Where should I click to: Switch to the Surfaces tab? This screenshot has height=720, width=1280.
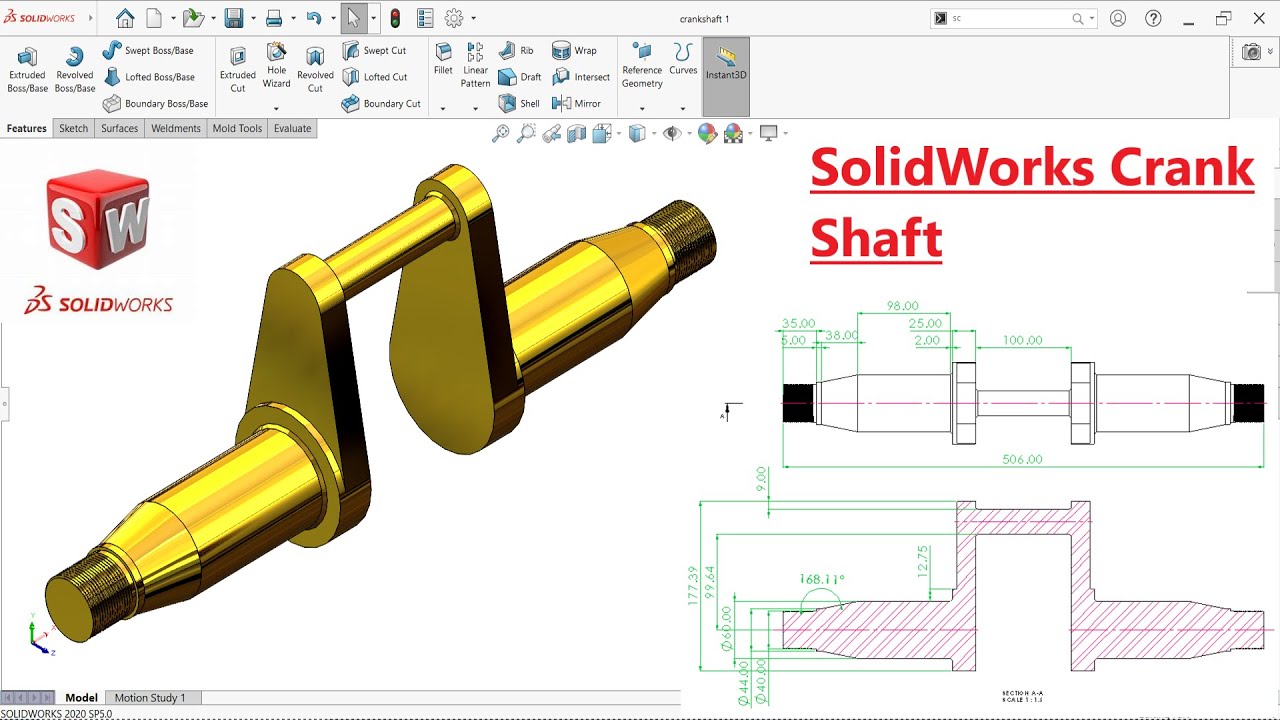coord(119,128)
